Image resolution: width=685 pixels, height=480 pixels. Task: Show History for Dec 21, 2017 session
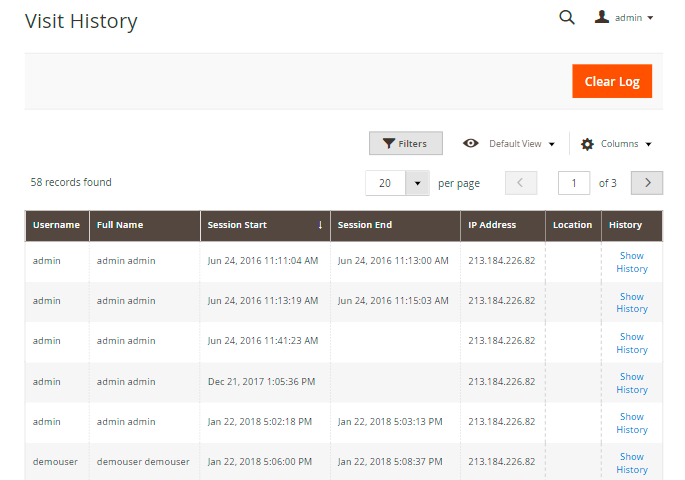pos(631,383)
